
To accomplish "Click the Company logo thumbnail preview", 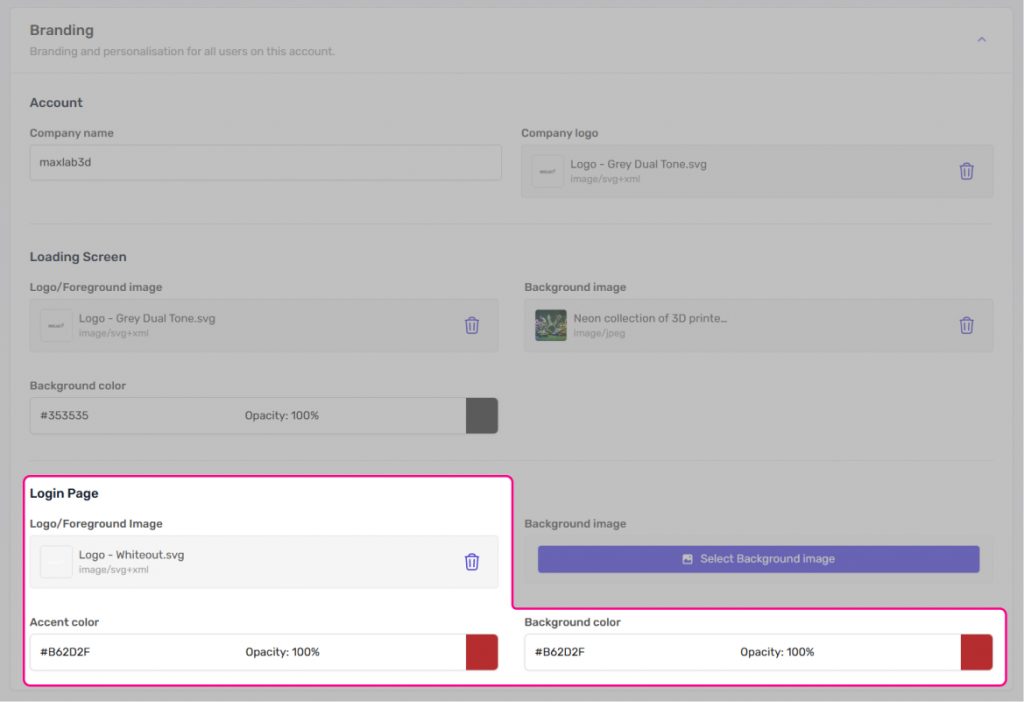I will coord(548,171).
